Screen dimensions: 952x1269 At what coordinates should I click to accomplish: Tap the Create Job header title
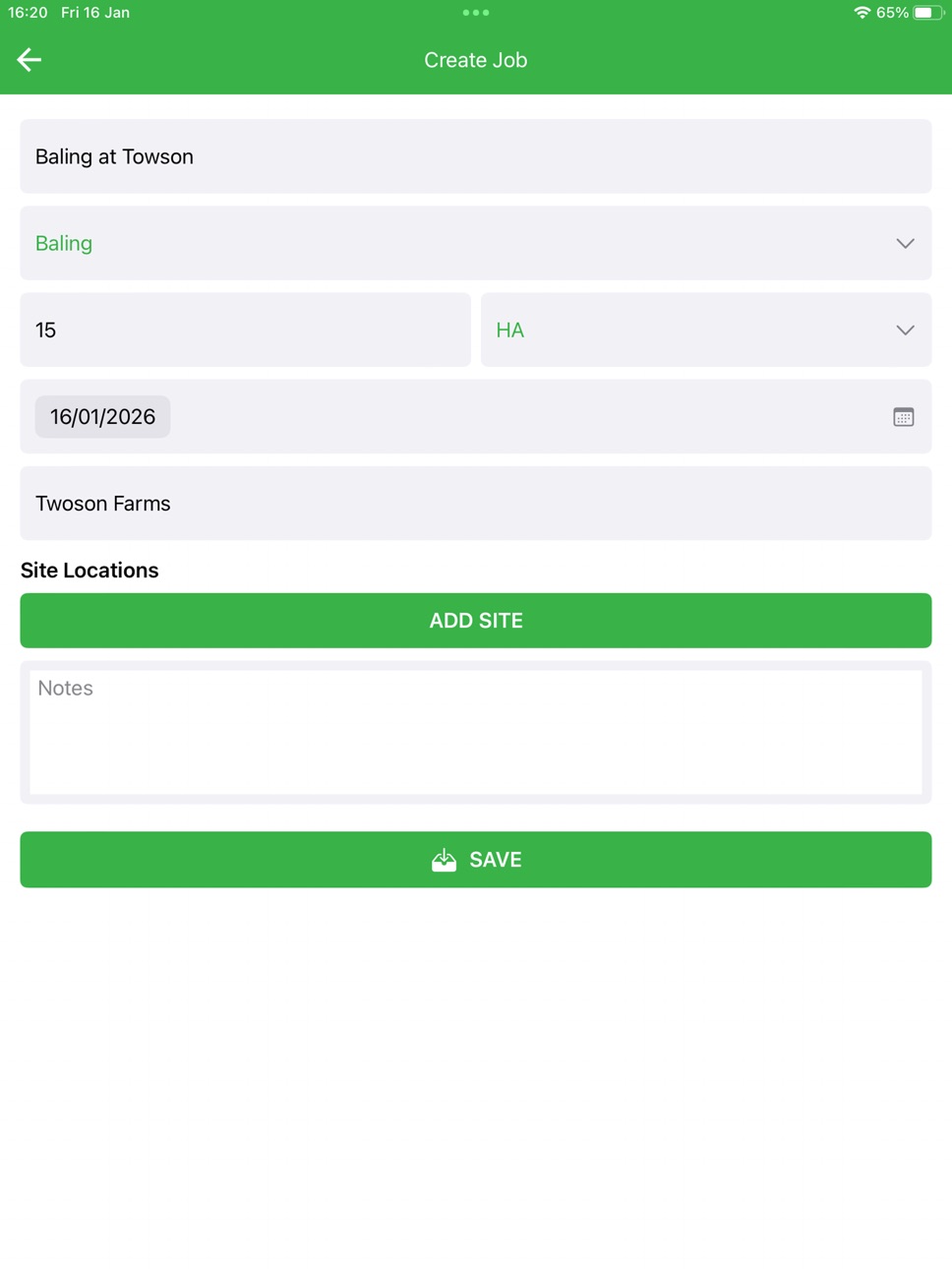coord(476,60)
